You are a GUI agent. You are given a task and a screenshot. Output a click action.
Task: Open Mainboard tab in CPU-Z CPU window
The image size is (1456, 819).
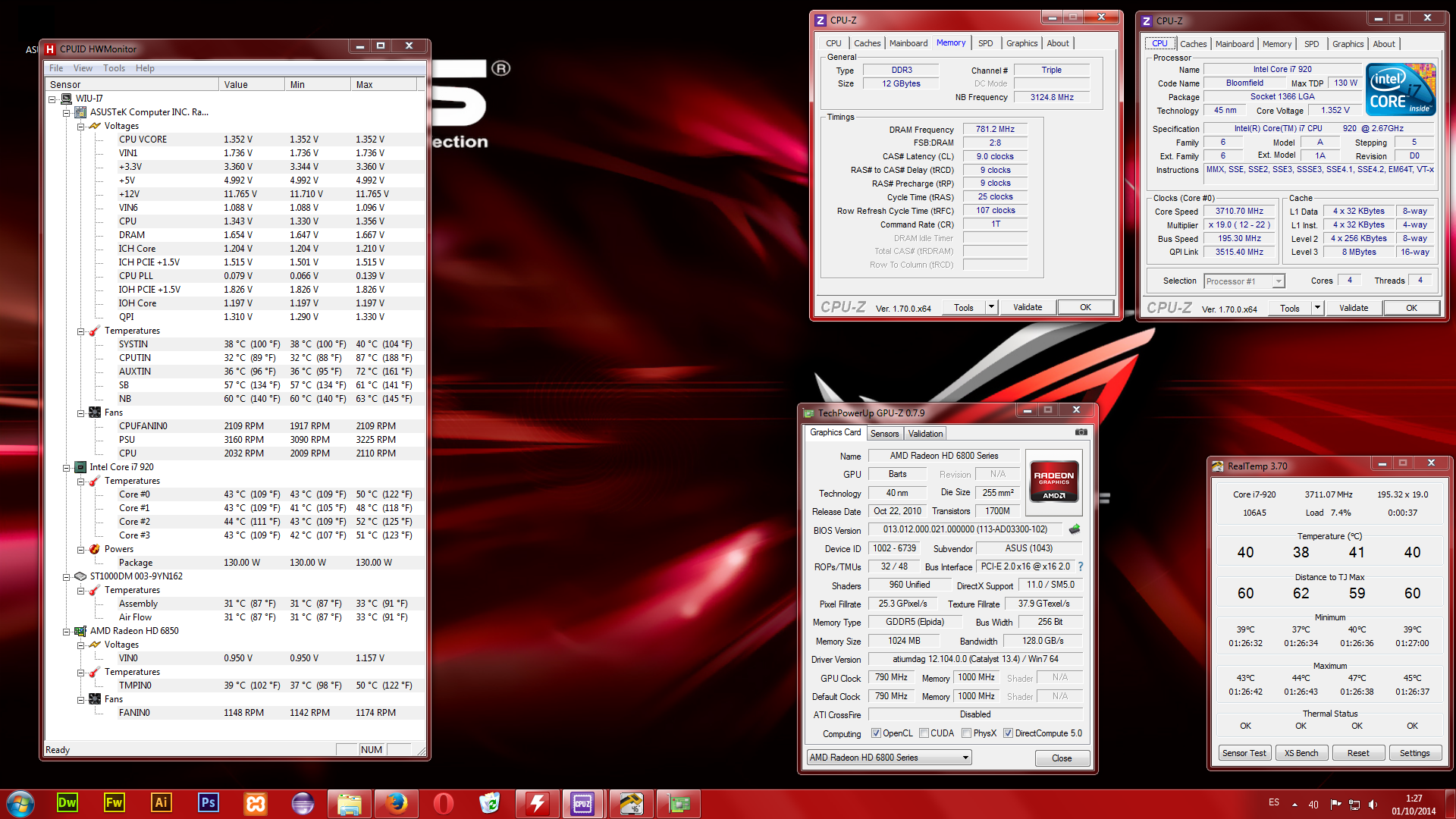(1234, 44)
